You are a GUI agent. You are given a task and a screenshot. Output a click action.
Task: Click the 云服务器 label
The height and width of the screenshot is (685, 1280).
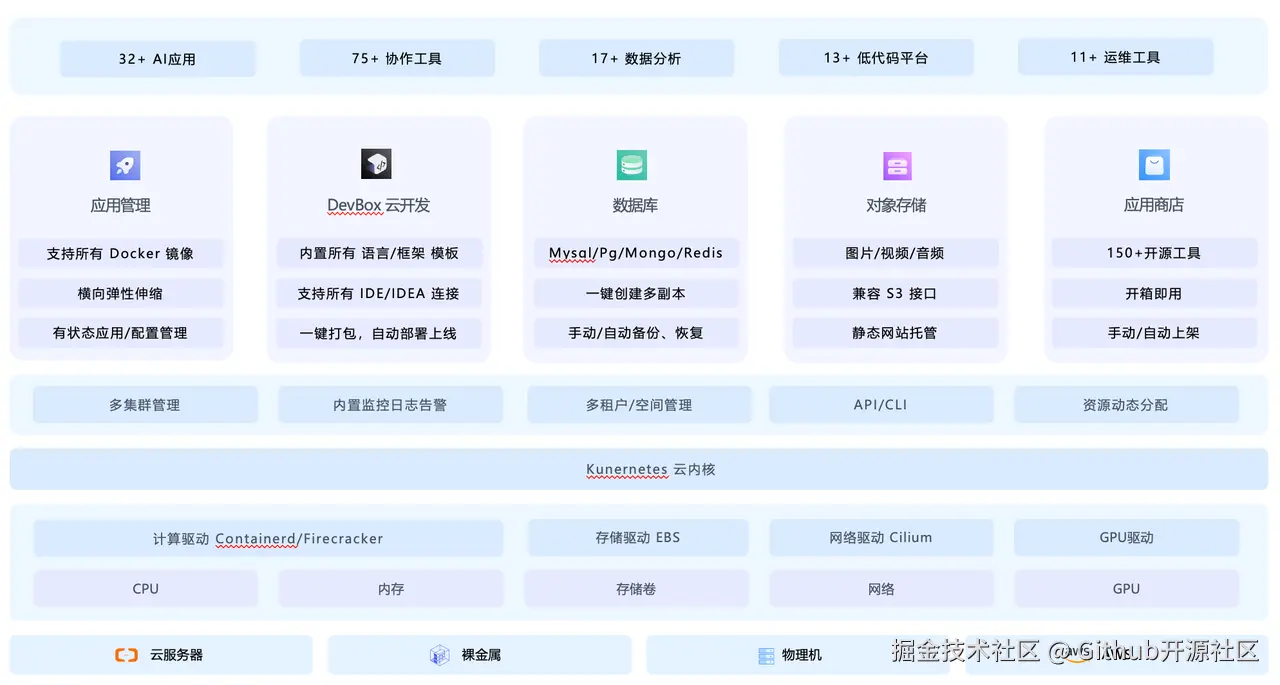click(177, 655)
